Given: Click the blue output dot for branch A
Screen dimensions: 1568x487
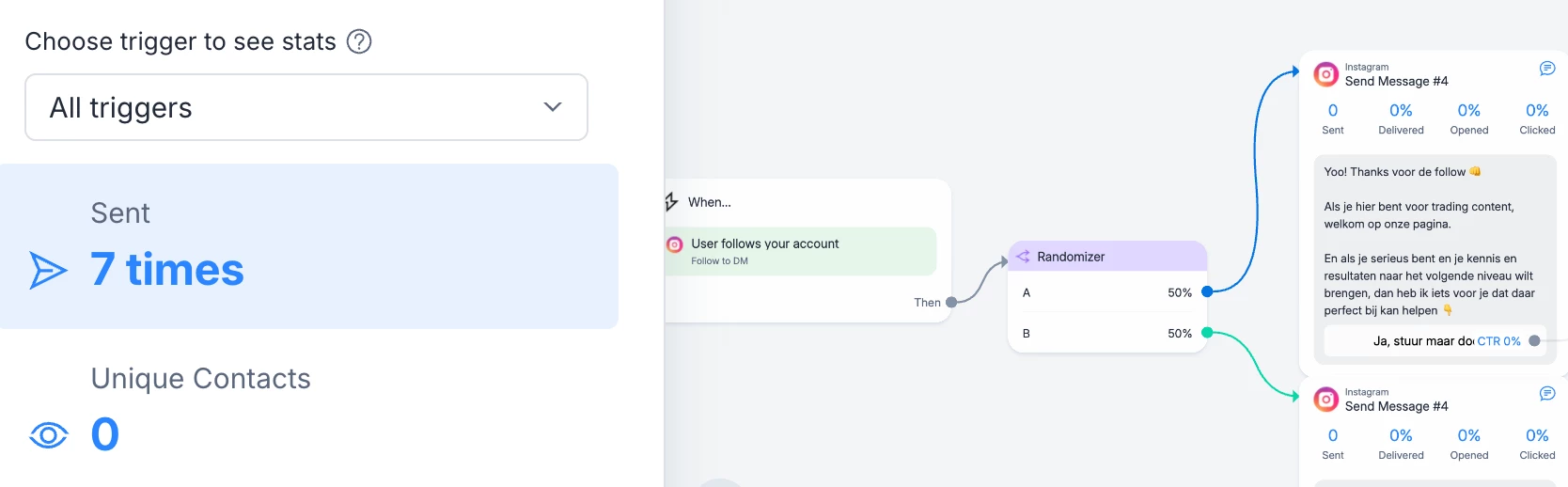Looking at the screenshot, I should [x=1207, y=292].
